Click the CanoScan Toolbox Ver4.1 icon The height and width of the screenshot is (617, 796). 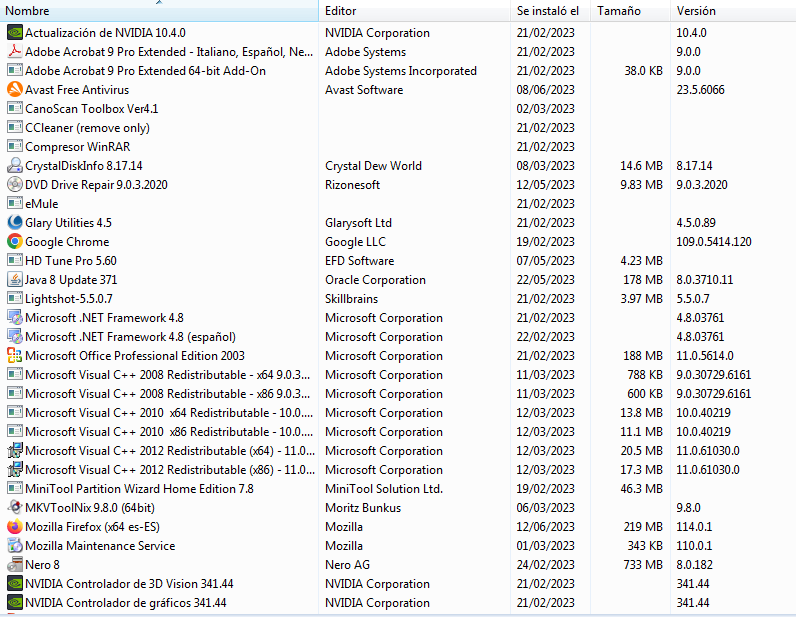tap(15, 108)
